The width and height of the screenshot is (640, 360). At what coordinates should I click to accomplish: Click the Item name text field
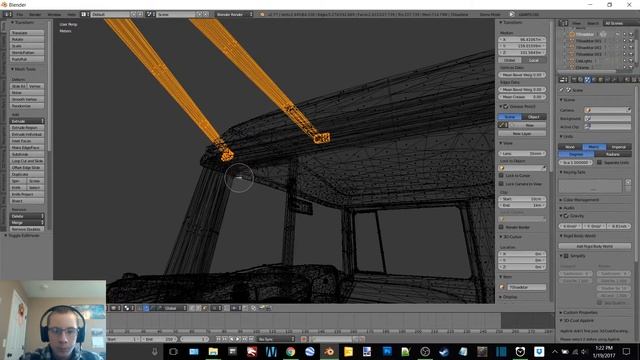click(527, 287)
